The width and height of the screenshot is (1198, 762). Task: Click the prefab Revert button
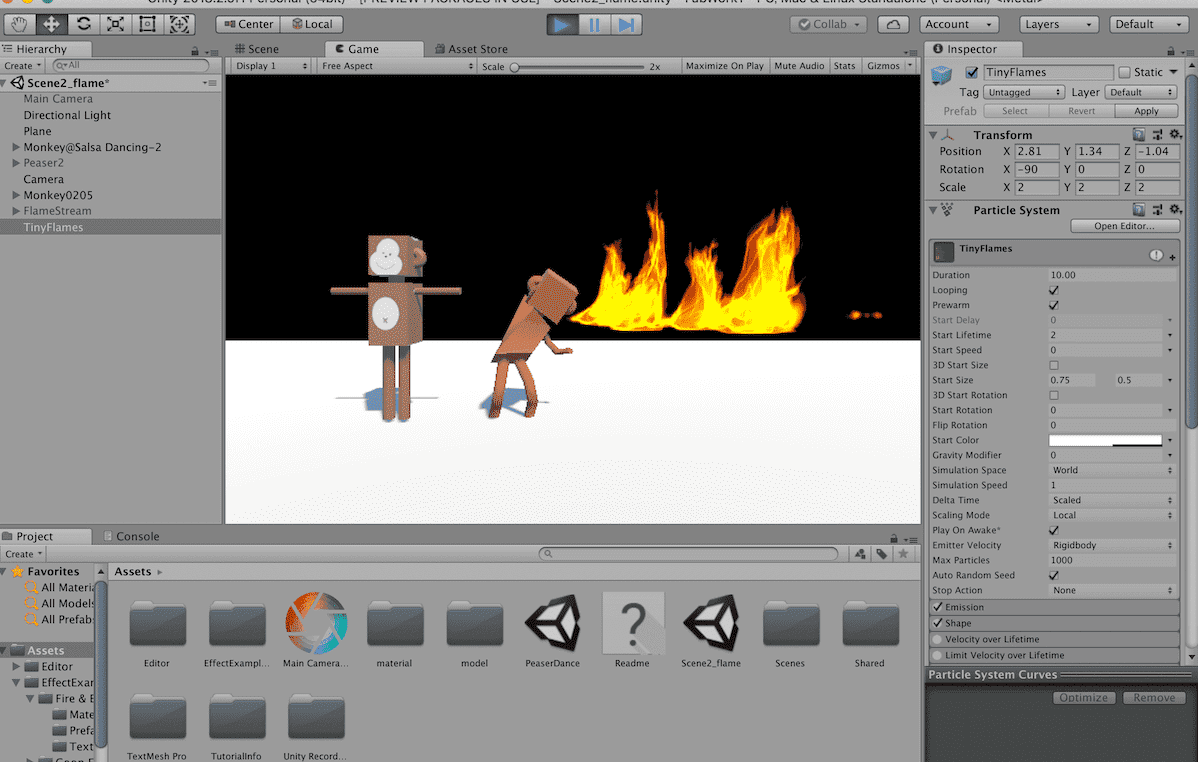pyautogui.click(x=1081, y=112)
